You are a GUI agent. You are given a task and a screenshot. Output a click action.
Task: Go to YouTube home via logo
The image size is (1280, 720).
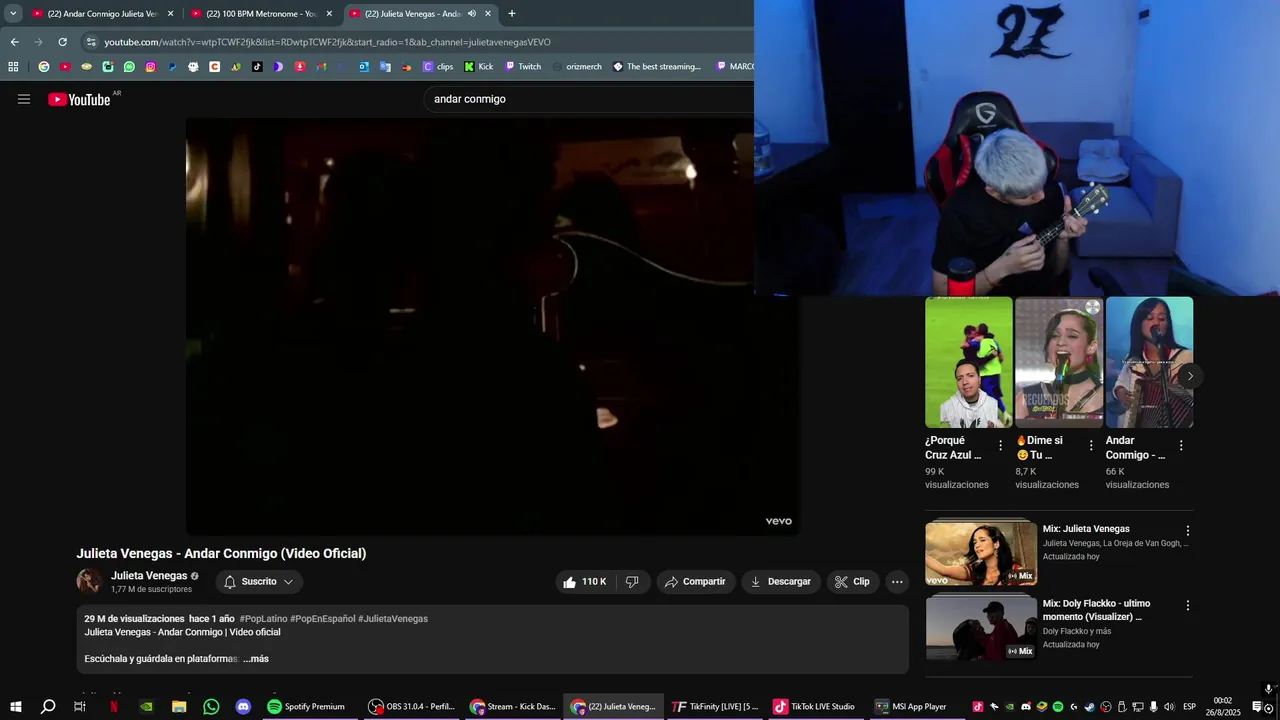79,99
